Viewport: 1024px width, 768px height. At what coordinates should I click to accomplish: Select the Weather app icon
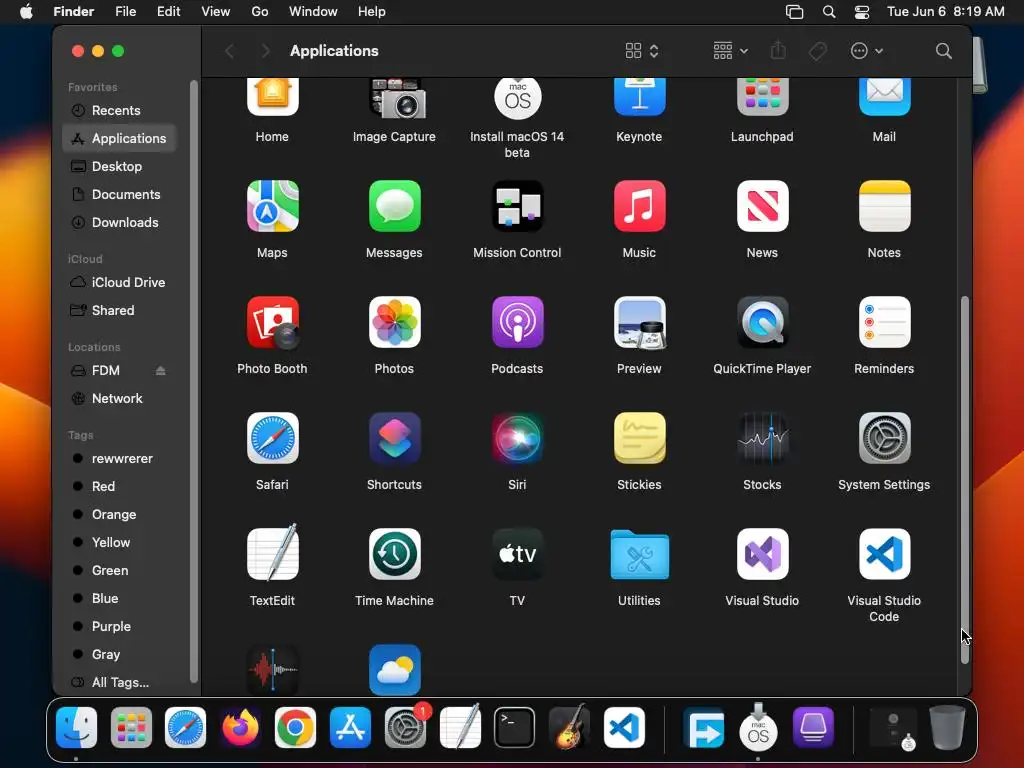[x=394, y=669]
